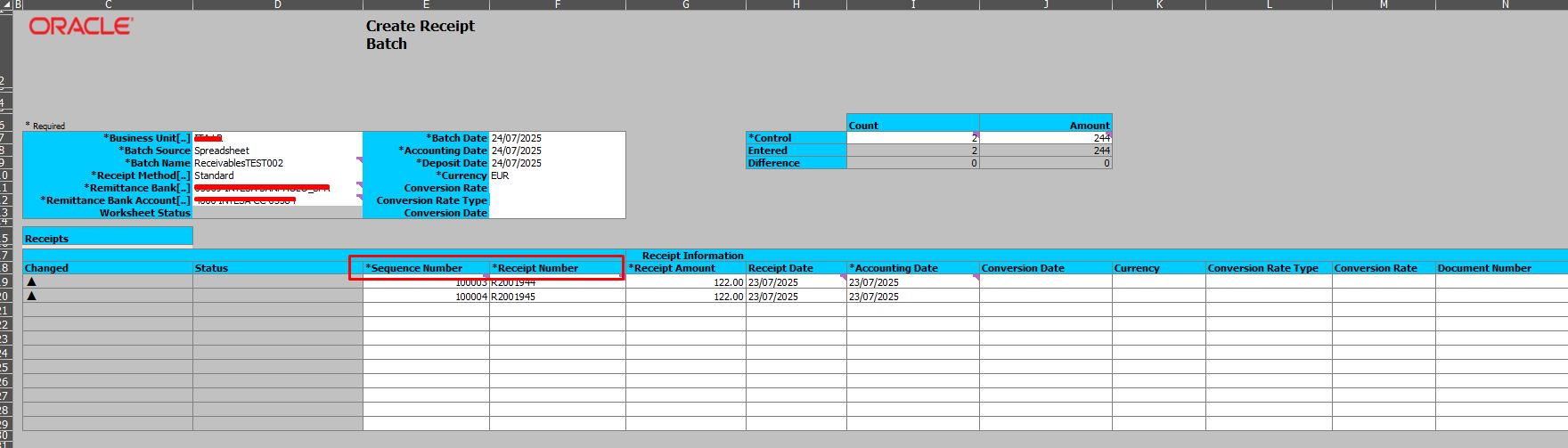Select the Batch Source cell containing Spreadsheet
Viewport: 1568px width, 448px height.
278,151
